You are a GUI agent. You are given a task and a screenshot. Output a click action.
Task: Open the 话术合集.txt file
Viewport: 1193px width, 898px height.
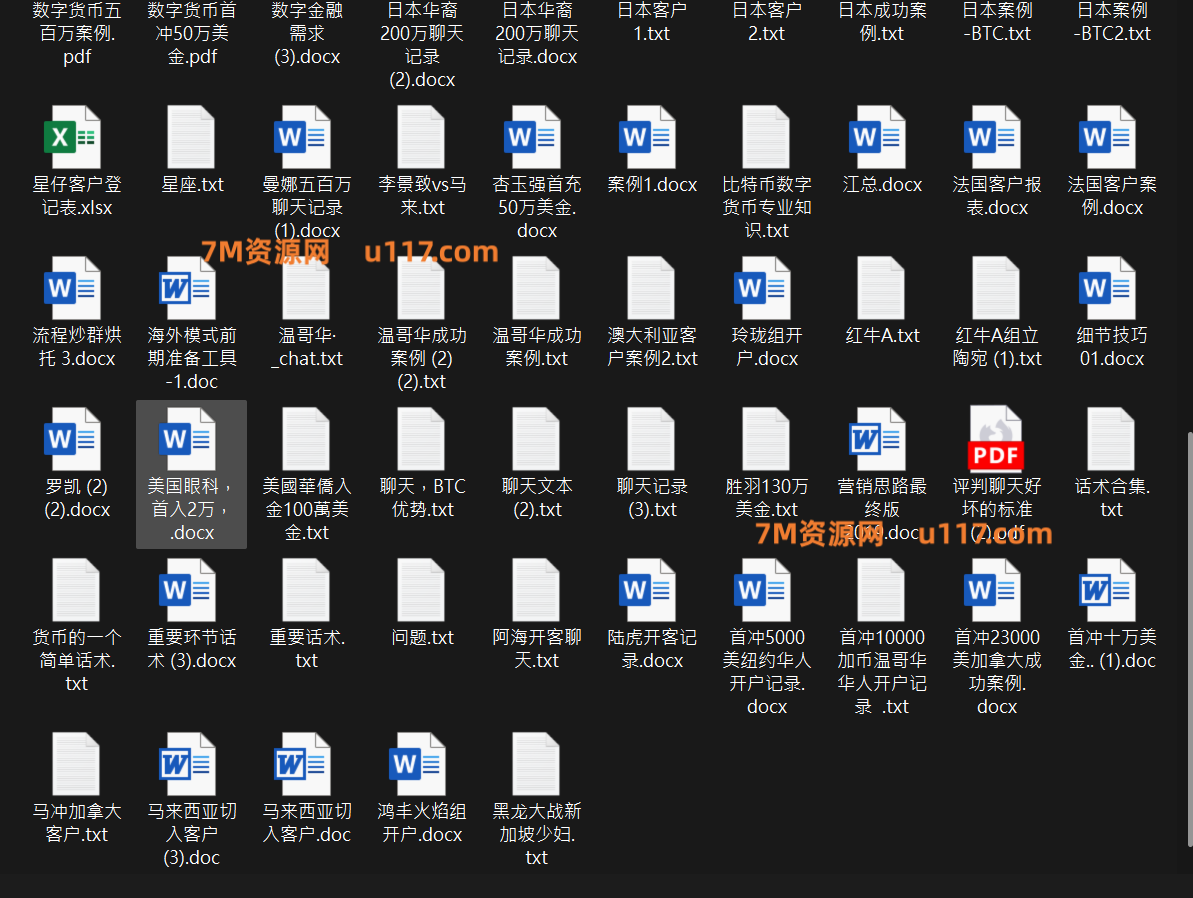click(1111, 441)
